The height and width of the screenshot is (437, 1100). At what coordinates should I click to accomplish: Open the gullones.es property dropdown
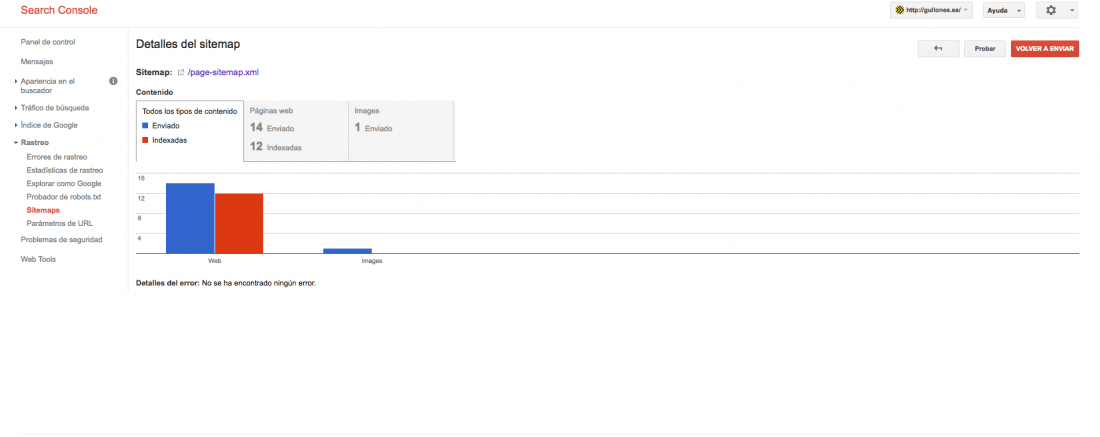[932, 11]
